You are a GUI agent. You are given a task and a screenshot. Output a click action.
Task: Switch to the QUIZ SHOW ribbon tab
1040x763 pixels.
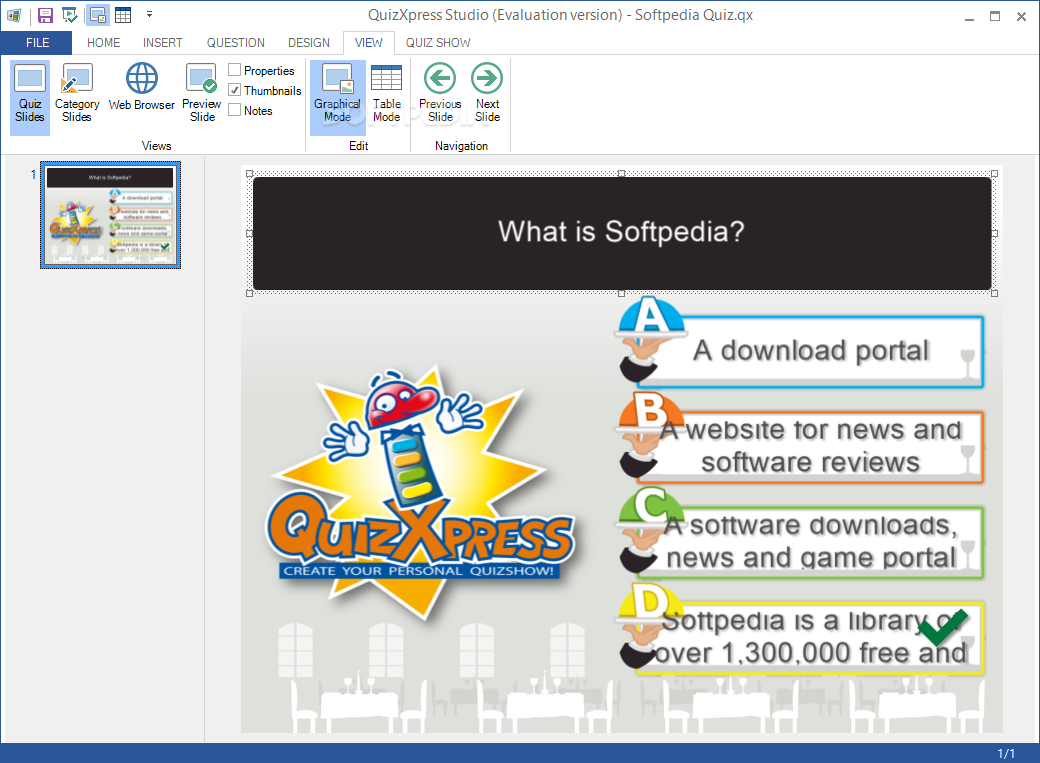[438, 43]
